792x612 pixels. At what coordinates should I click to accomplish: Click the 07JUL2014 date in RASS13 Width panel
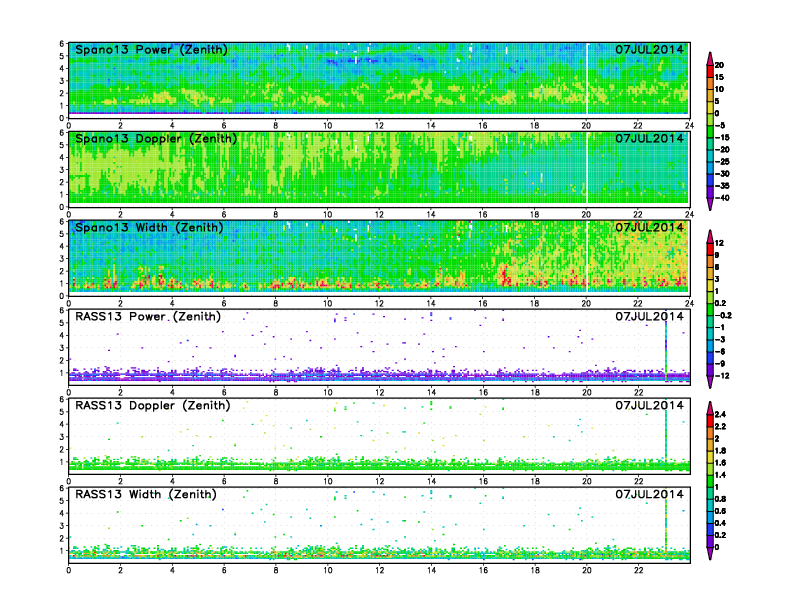[649, 494]
